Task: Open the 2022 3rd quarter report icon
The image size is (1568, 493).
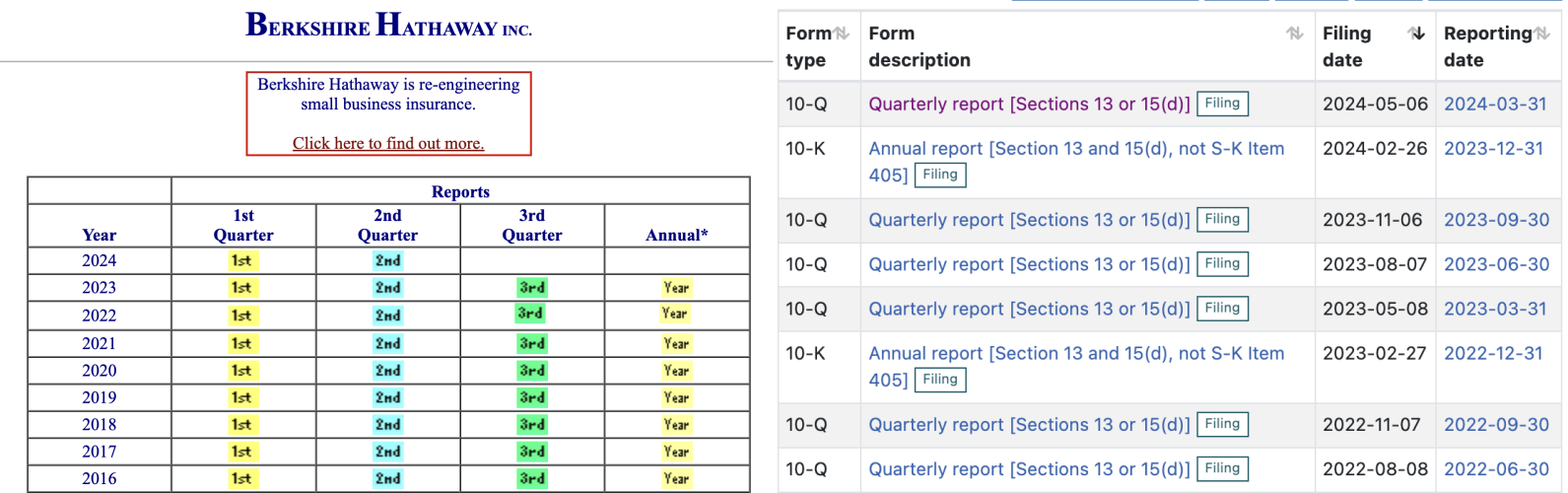Action: [530, 314]
